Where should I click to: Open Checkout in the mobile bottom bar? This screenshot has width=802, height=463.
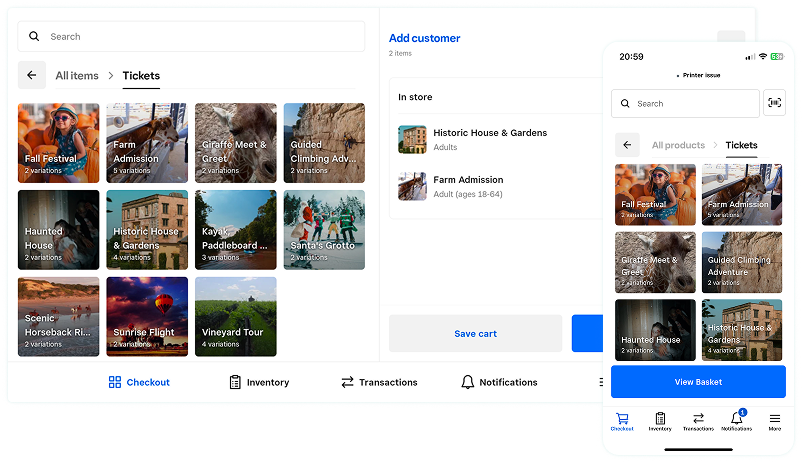[x=623, y=421]
